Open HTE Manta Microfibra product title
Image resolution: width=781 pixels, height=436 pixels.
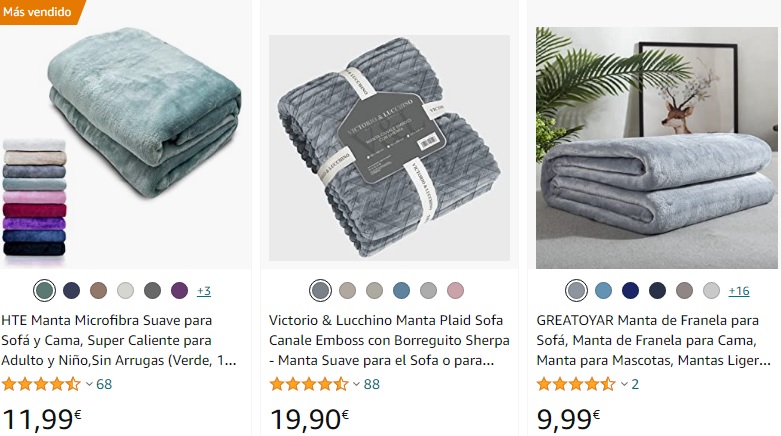coord(119,340)
